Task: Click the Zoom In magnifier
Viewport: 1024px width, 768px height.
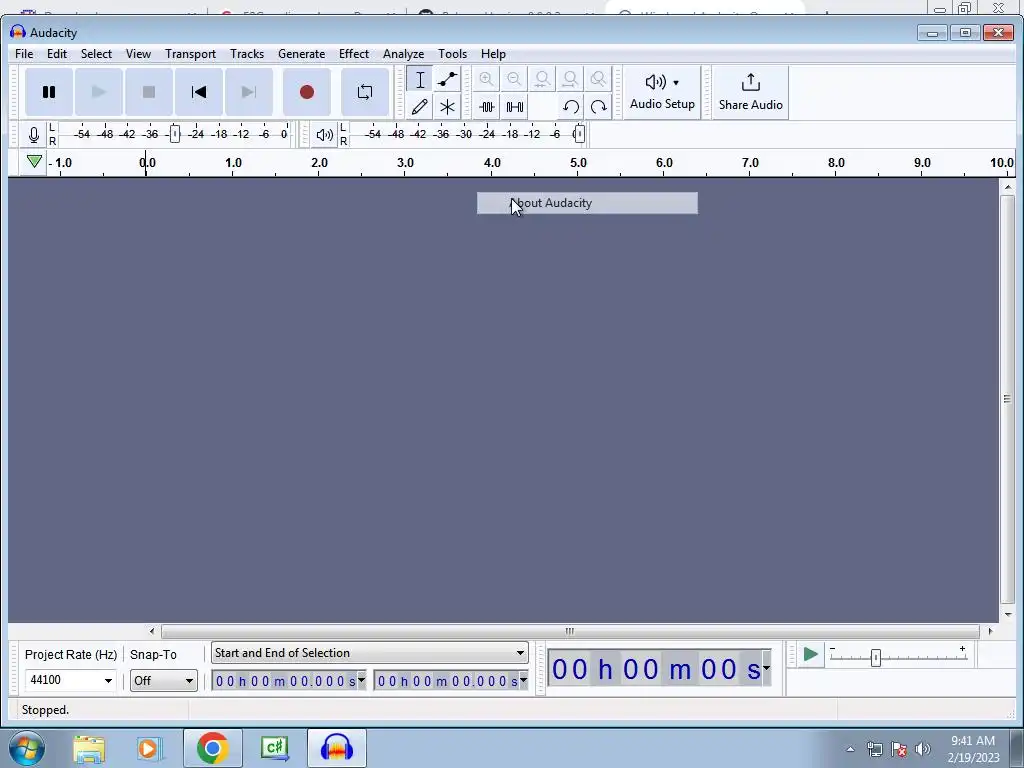Action: (487, 80)
